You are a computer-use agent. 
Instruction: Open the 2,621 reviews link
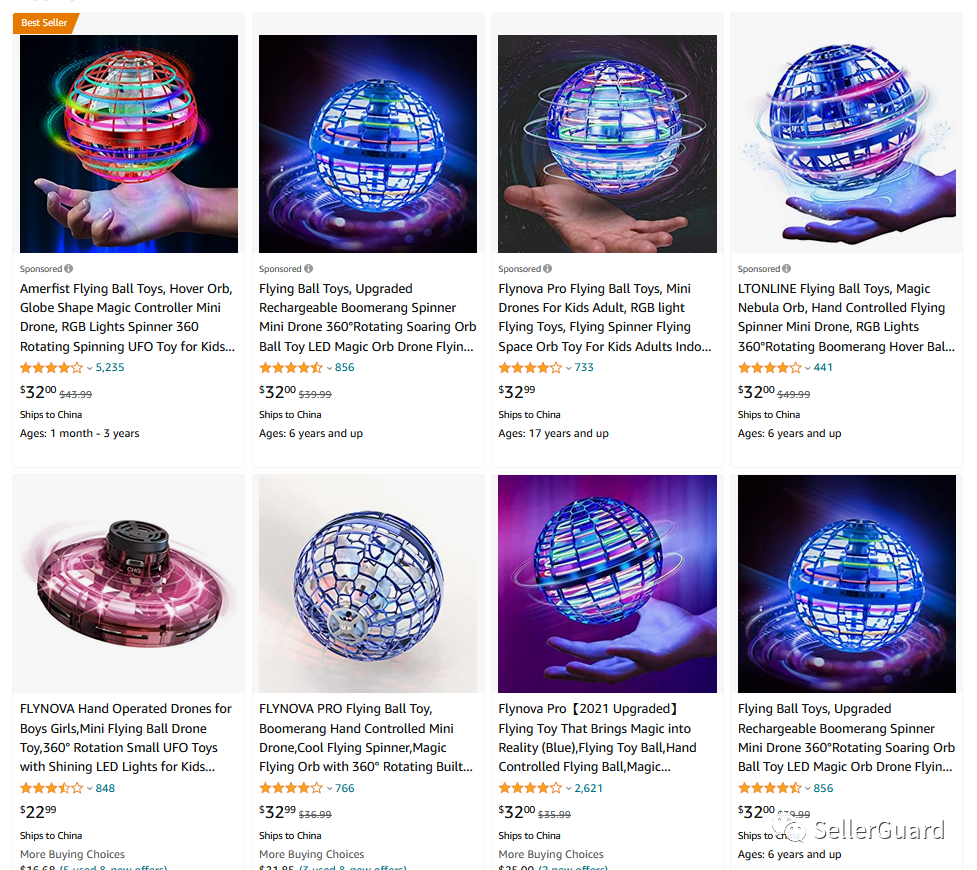coord(588,788)
